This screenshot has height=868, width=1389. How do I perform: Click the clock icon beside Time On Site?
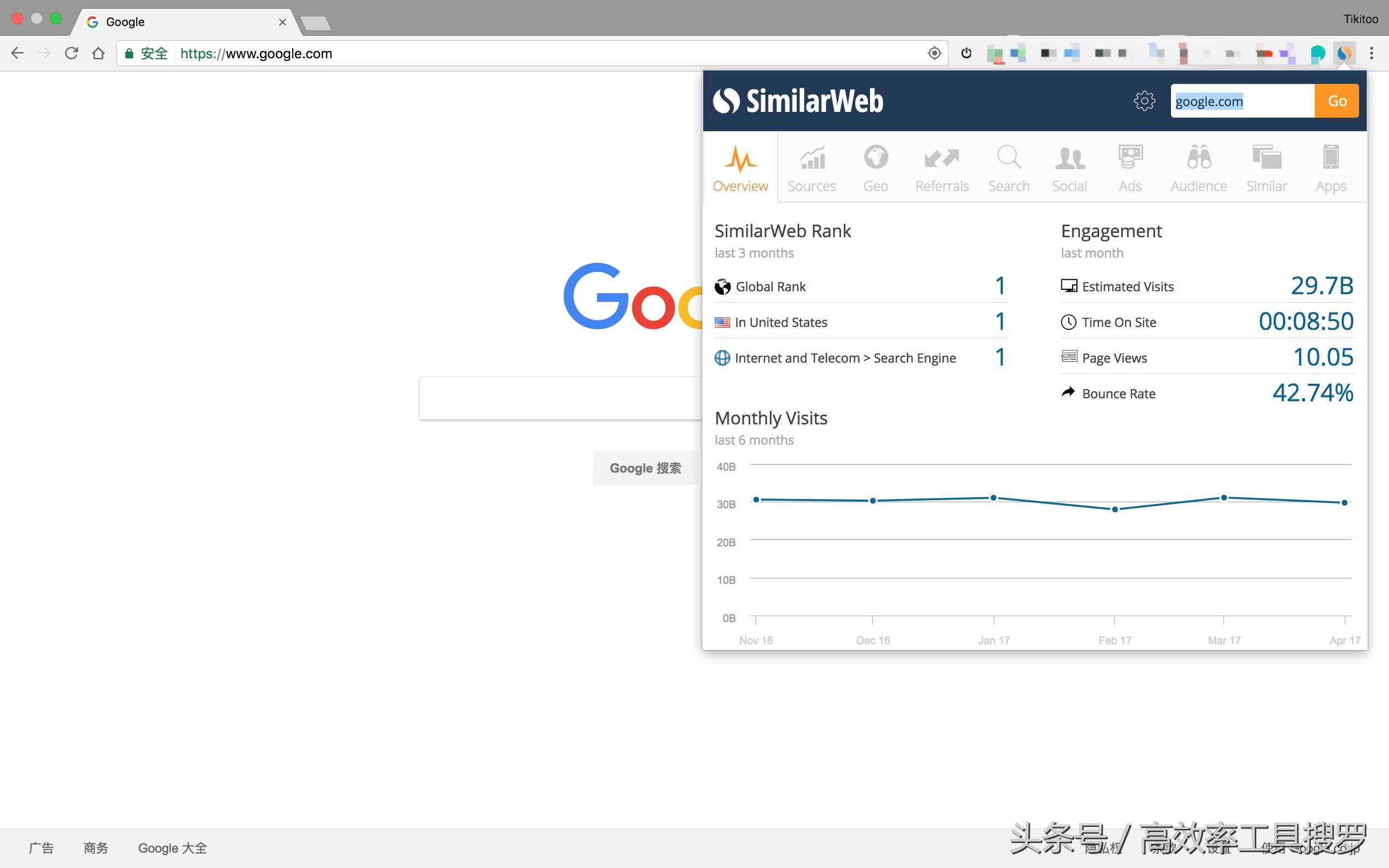coord(1068,322)
